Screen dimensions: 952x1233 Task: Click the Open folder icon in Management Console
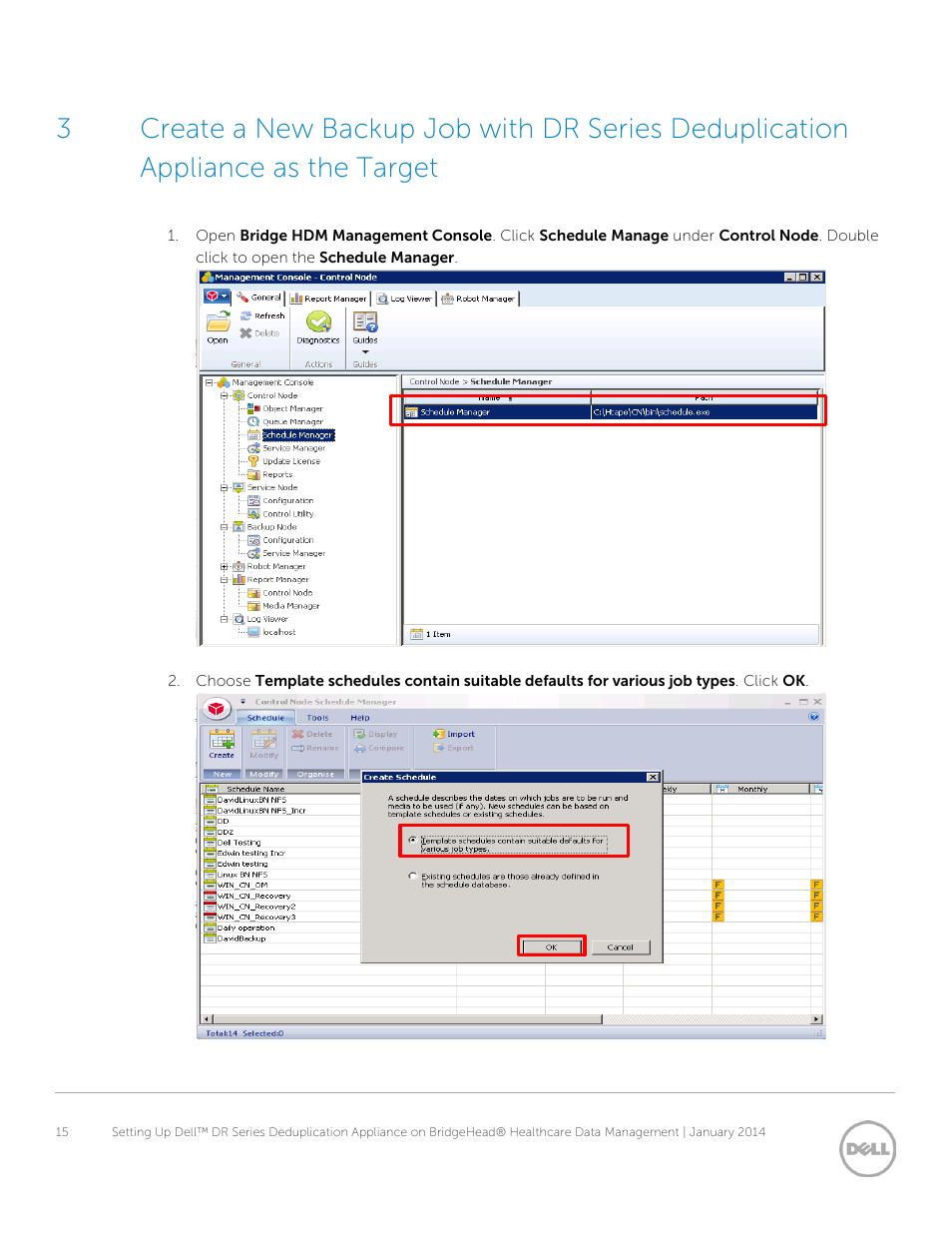pos(218,321)
